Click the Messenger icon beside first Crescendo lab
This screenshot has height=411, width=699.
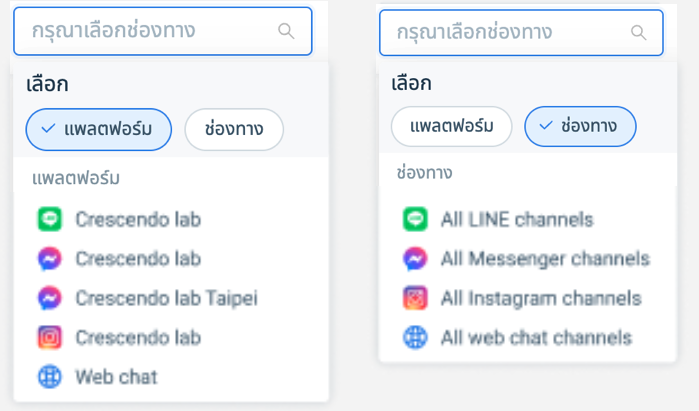click(49, 259)
